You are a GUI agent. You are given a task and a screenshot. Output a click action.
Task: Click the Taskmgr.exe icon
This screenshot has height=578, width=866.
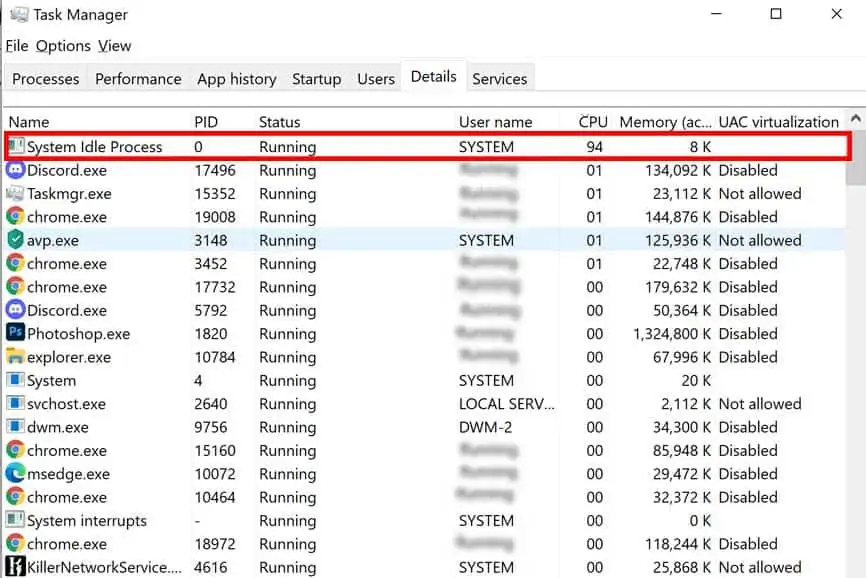[x=12, y=194]
